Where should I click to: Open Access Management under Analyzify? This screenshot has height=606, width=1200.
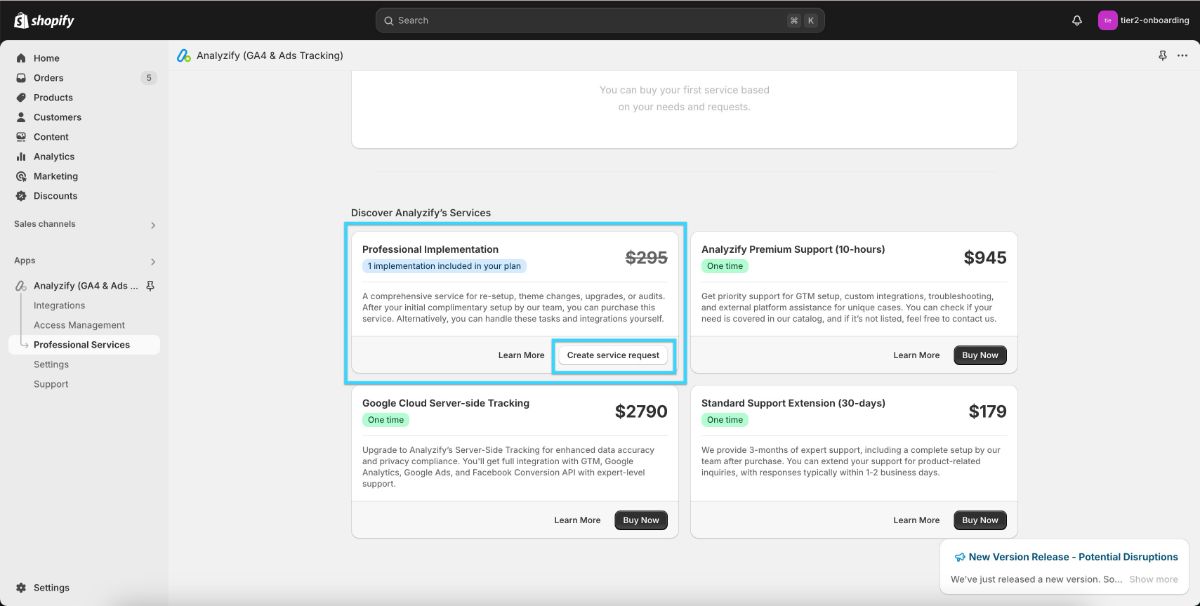(79, 325)
